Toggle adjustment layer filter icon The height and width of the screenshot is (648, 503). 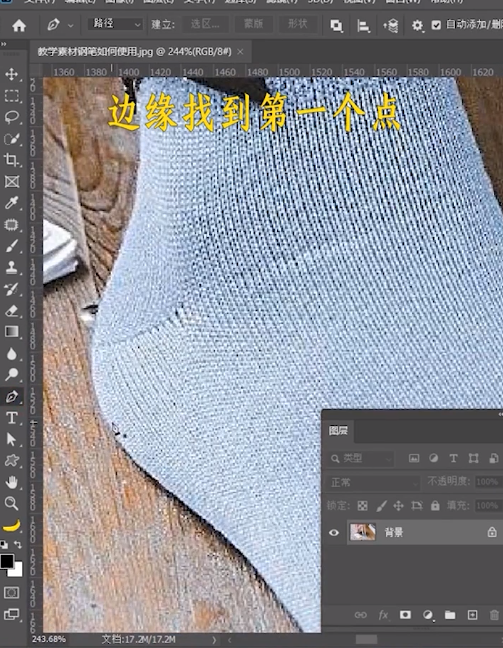[434, 458]
